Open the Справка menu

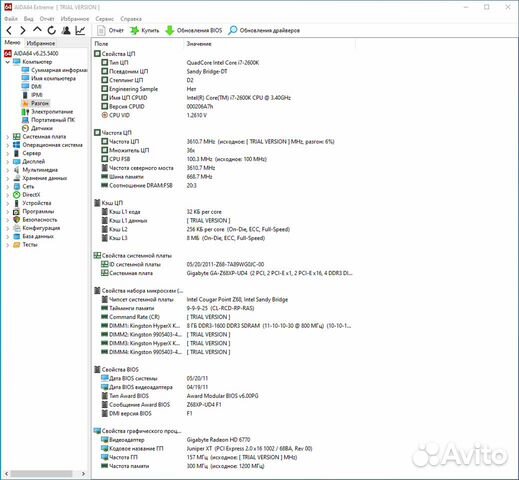131,19
